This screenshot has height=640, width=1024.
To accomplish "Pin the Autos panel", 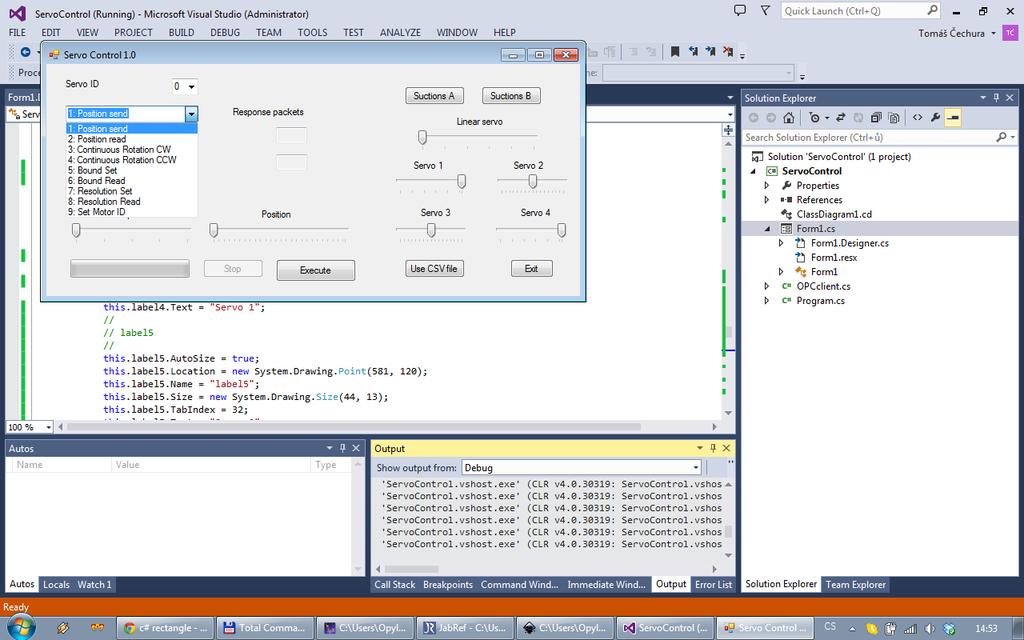I will [342, 448].
